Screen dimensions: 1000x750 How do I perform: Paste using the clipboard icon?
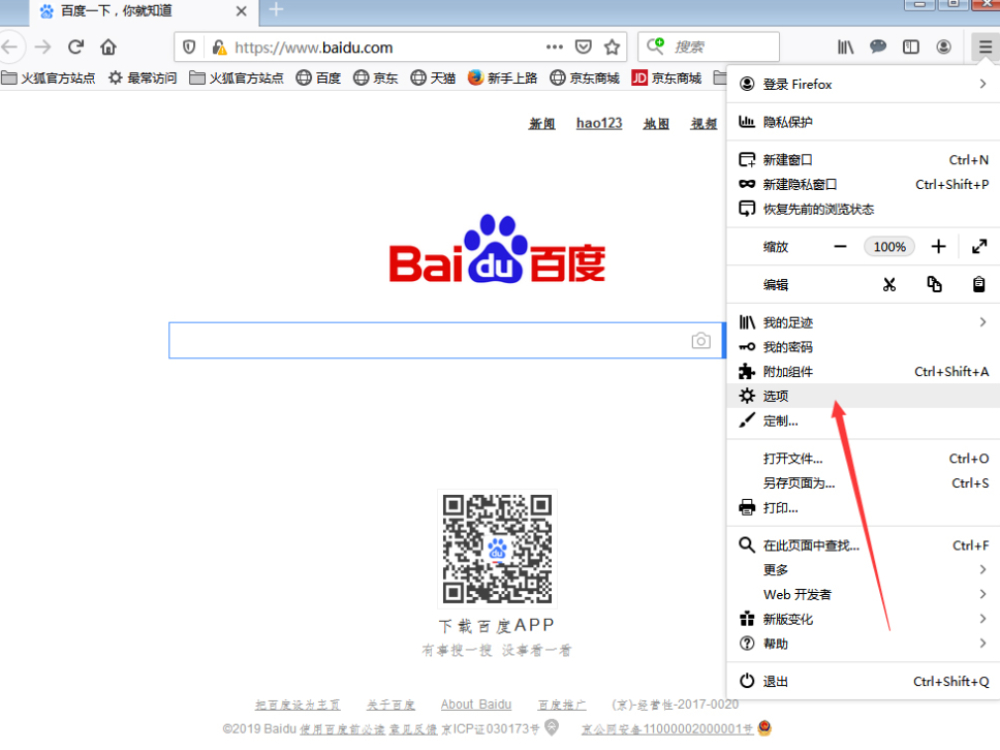tap(979, 284)
